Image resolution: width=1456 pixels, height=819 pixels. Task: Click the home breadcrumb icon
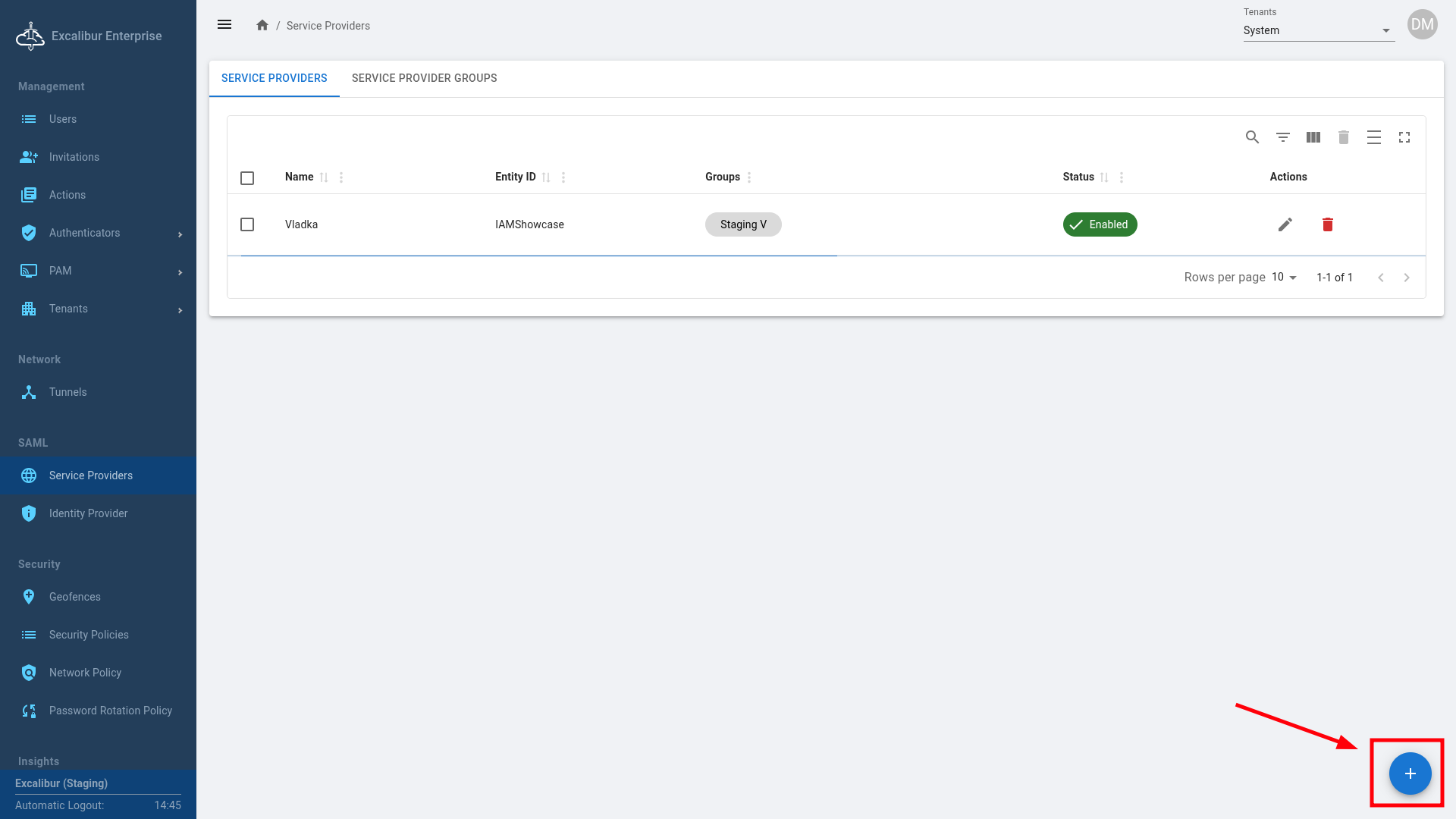[262, 25]
